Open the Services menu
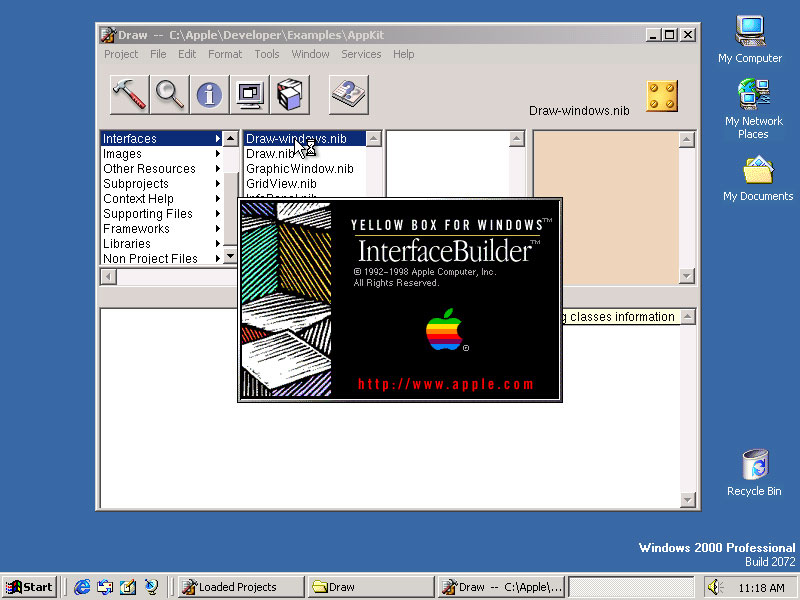This screenshot has height=600, width=800. point(361,54)
